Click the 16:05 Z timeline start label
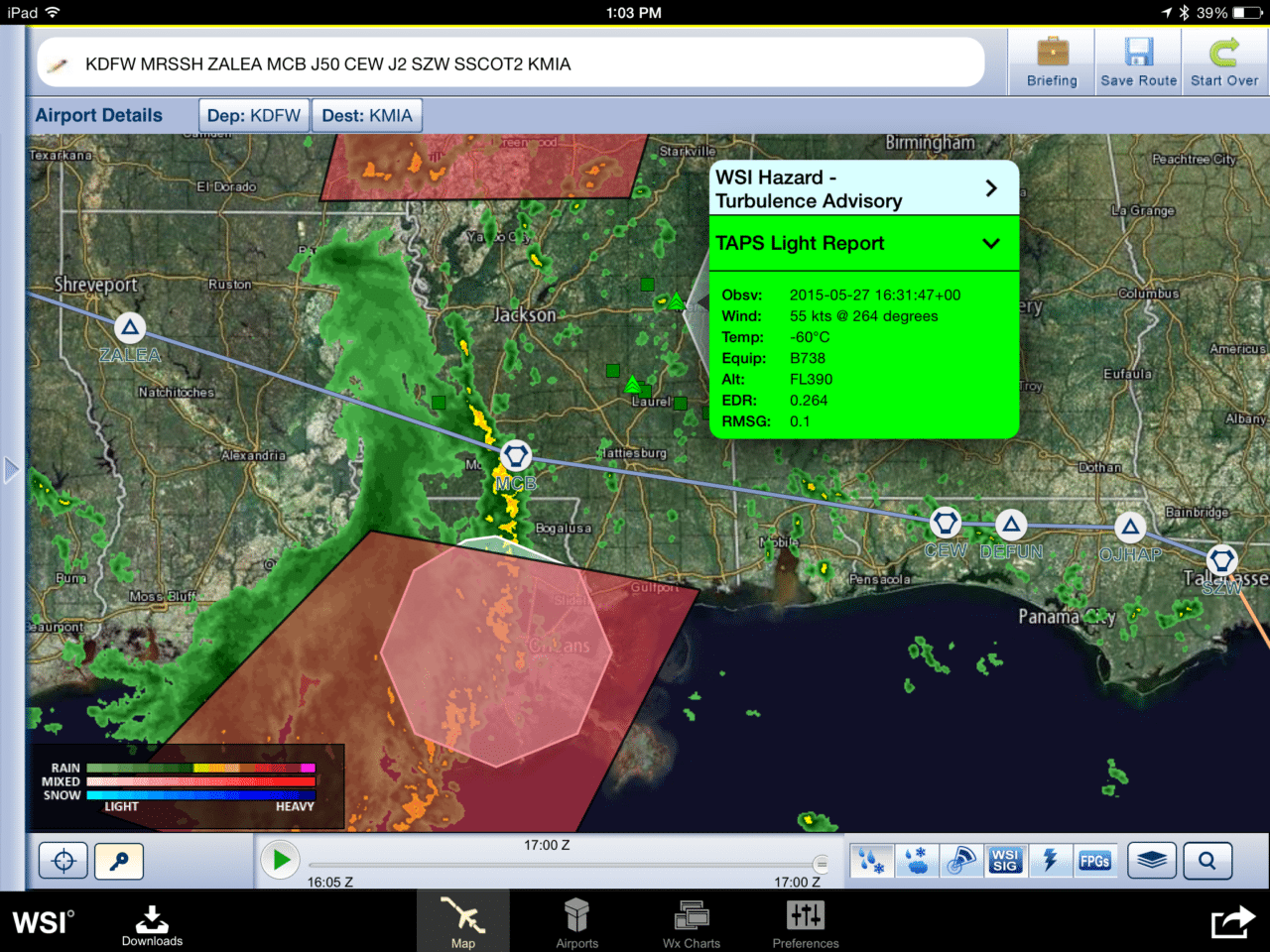 (x=329, y=882)
